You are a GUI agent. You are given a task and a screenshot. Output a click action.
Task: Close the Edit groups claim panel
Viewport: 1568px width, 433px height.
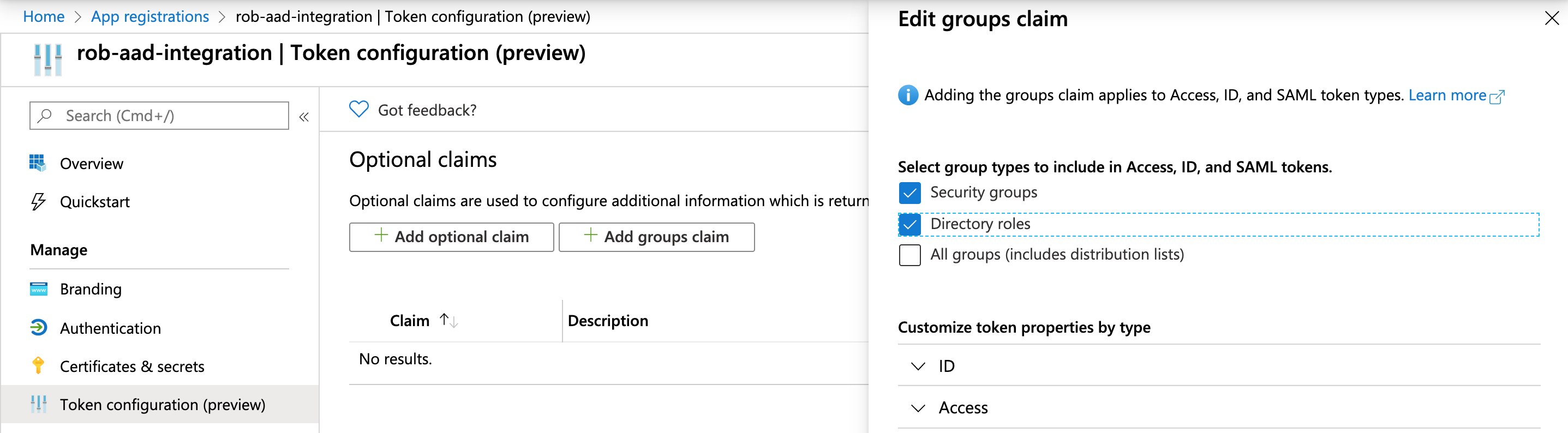(1552, 19)
